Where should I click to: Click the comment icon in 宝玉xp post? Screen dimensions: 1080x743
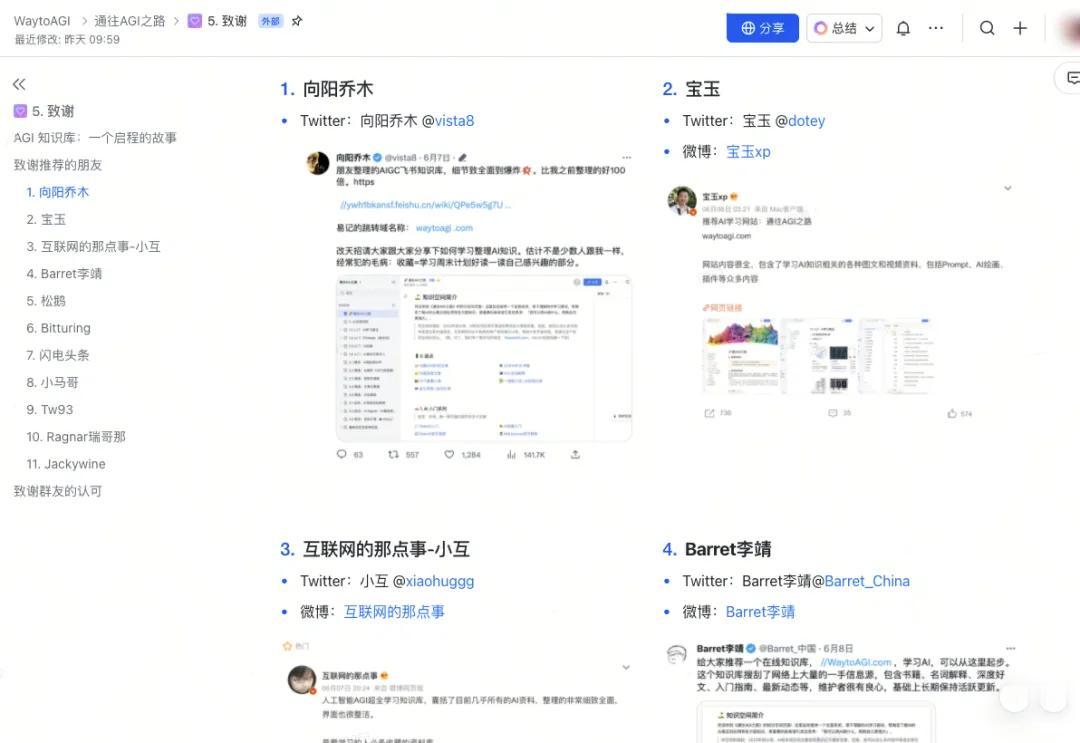[833, 413]
